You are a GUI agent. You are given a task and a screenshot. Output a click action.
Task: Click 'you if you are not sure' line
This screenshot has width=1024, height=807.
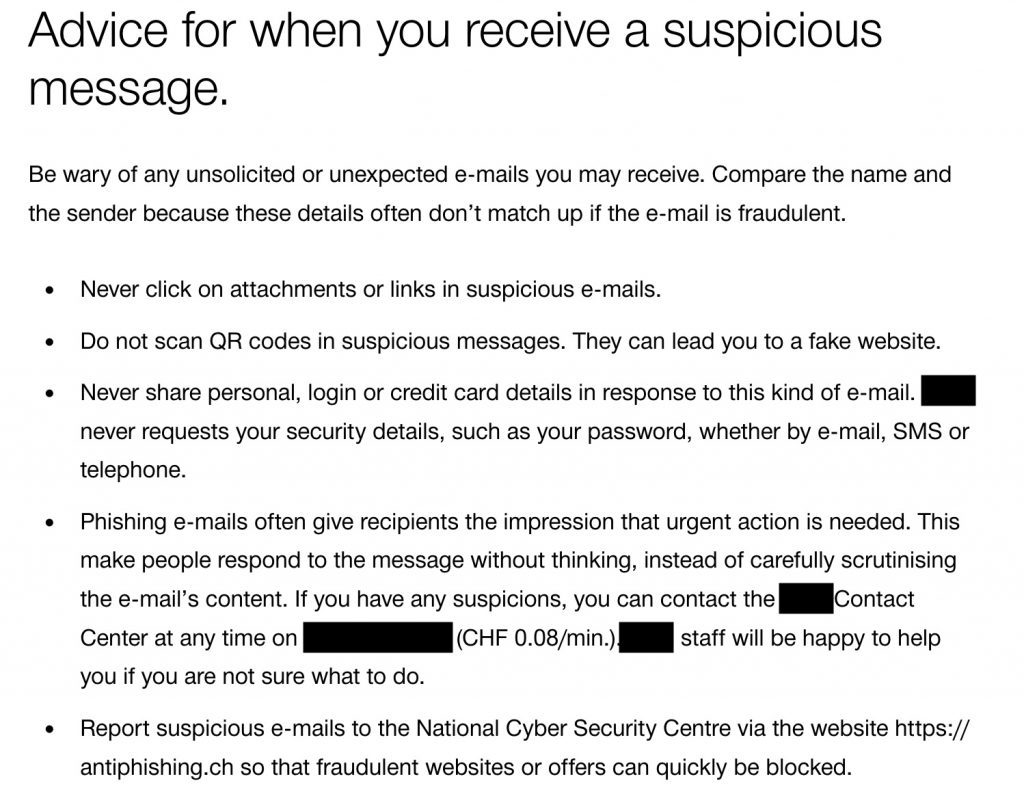point(252,676)
